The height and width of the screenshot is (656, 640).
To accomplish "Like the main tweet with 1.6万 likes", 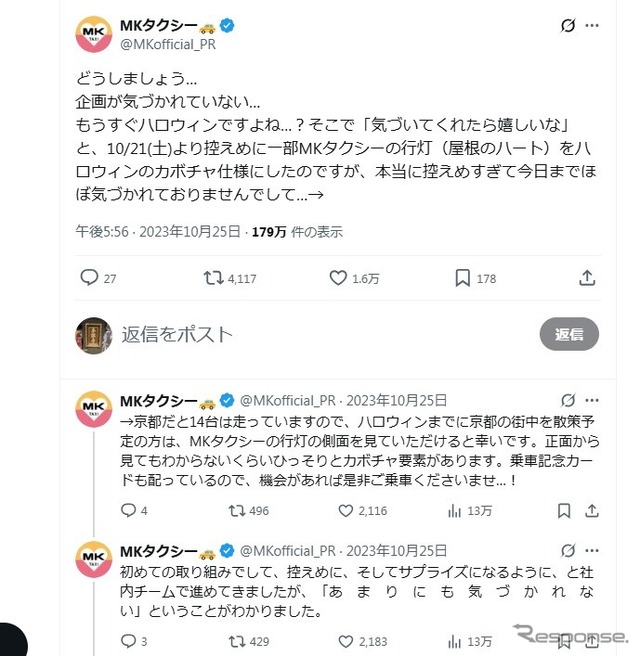I will click(338, 278).
